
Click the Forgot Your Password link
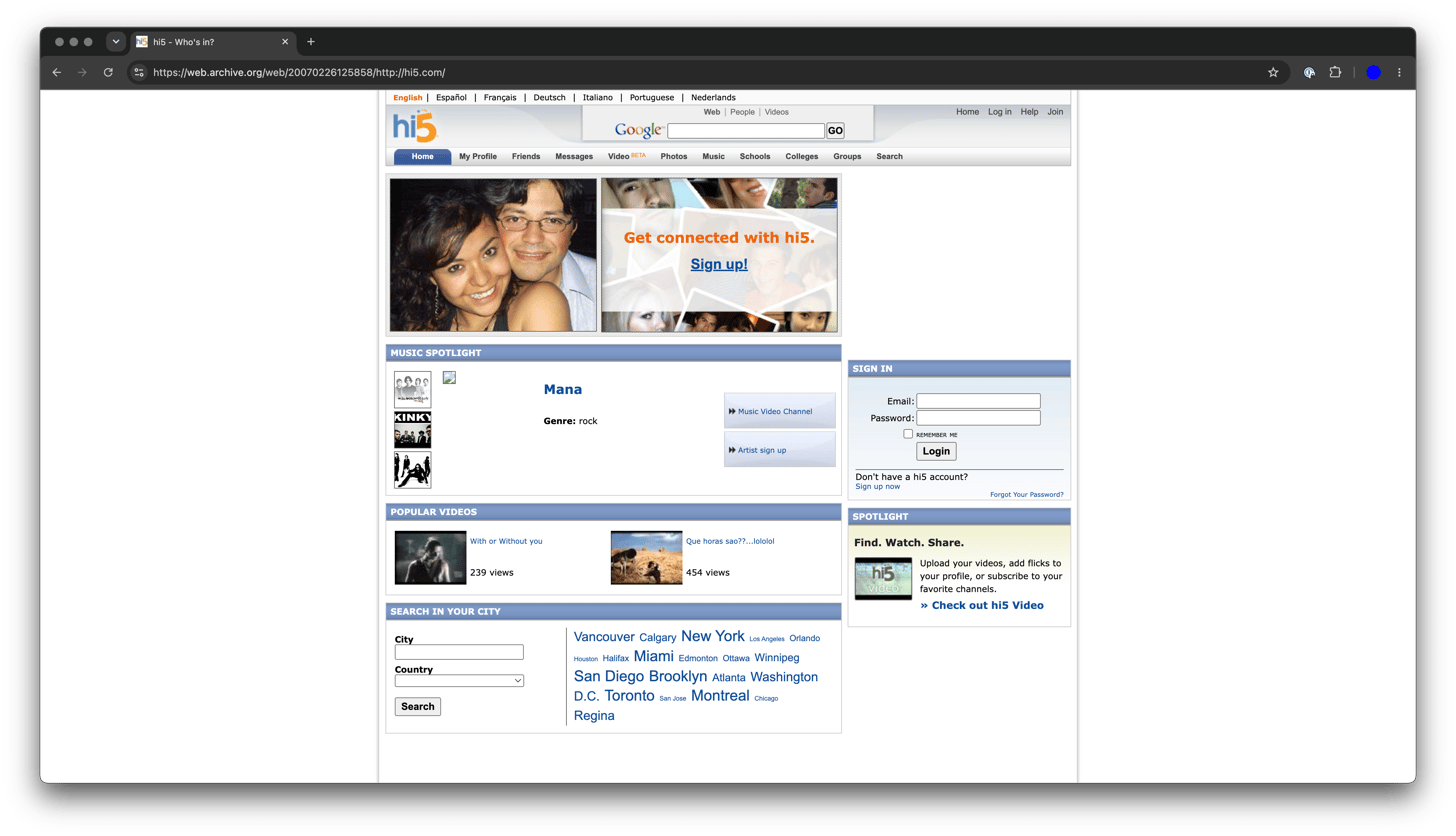point(1027,495)
